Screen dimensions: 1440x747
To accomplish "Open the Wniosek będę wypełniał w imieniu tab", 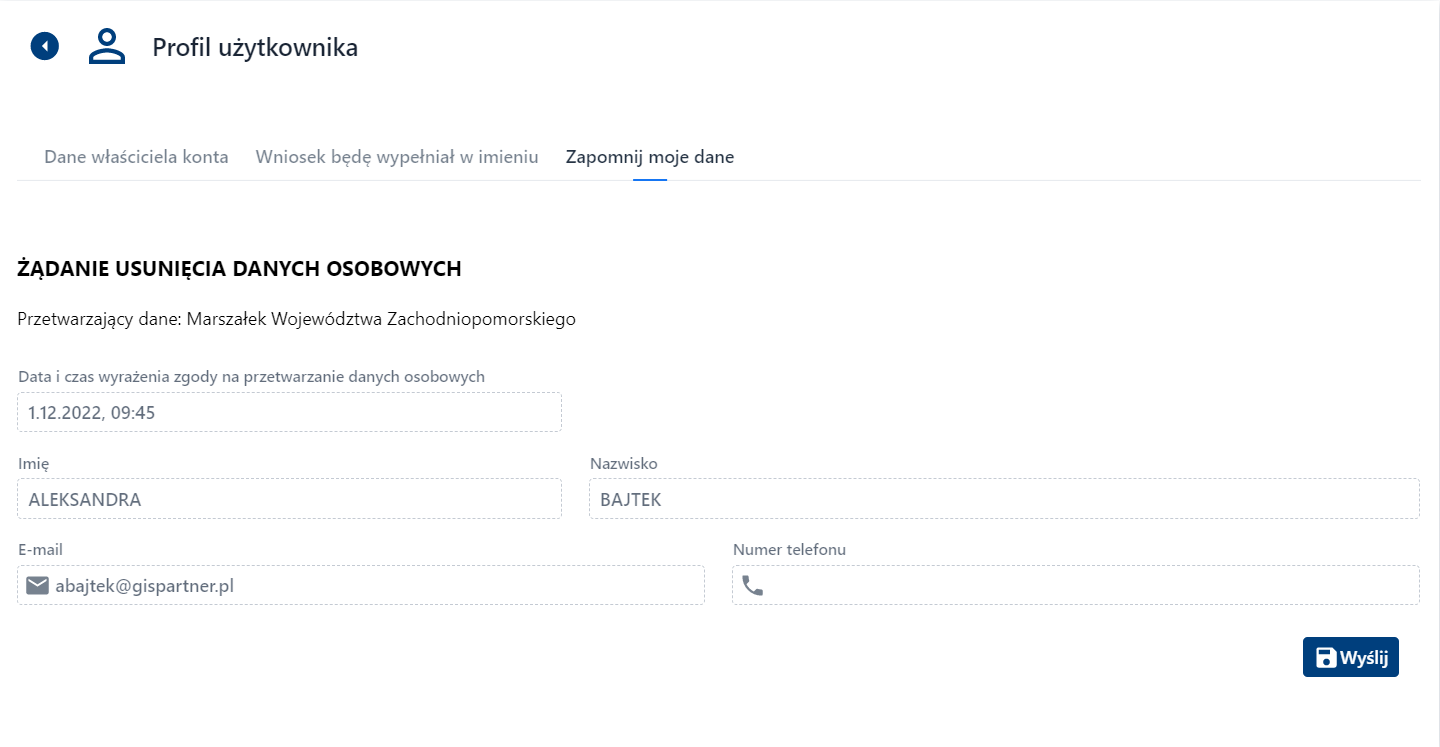I will click(x=397, y=157).
